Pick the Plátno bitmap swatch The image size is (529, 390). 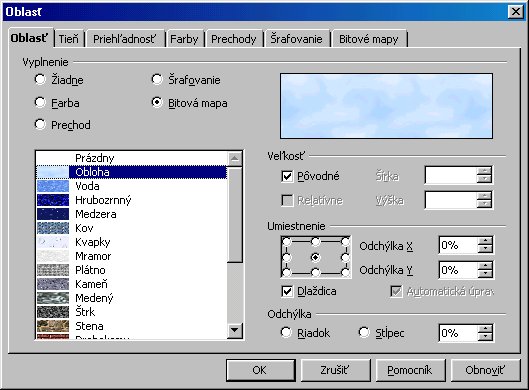[x=53, y=270]
